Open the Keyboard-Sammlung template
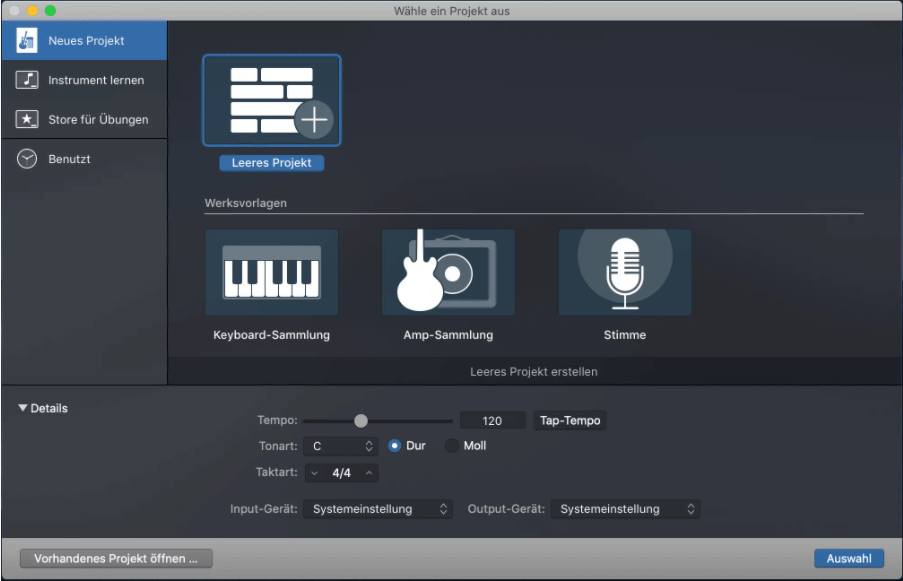 (x=271, y=271)
